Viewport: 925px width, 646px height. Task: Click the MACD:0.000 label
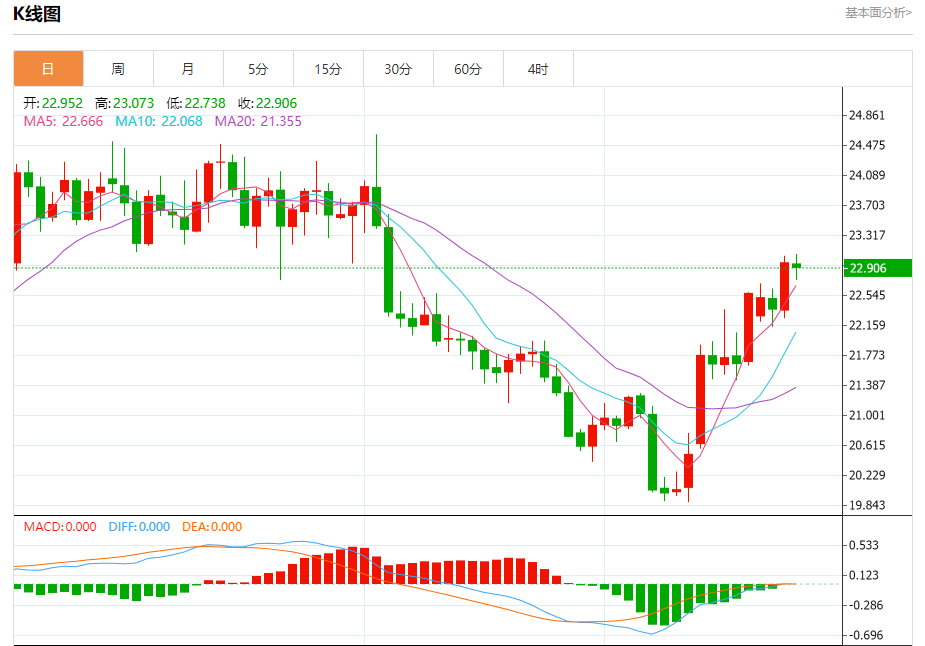tap(60, 527)
